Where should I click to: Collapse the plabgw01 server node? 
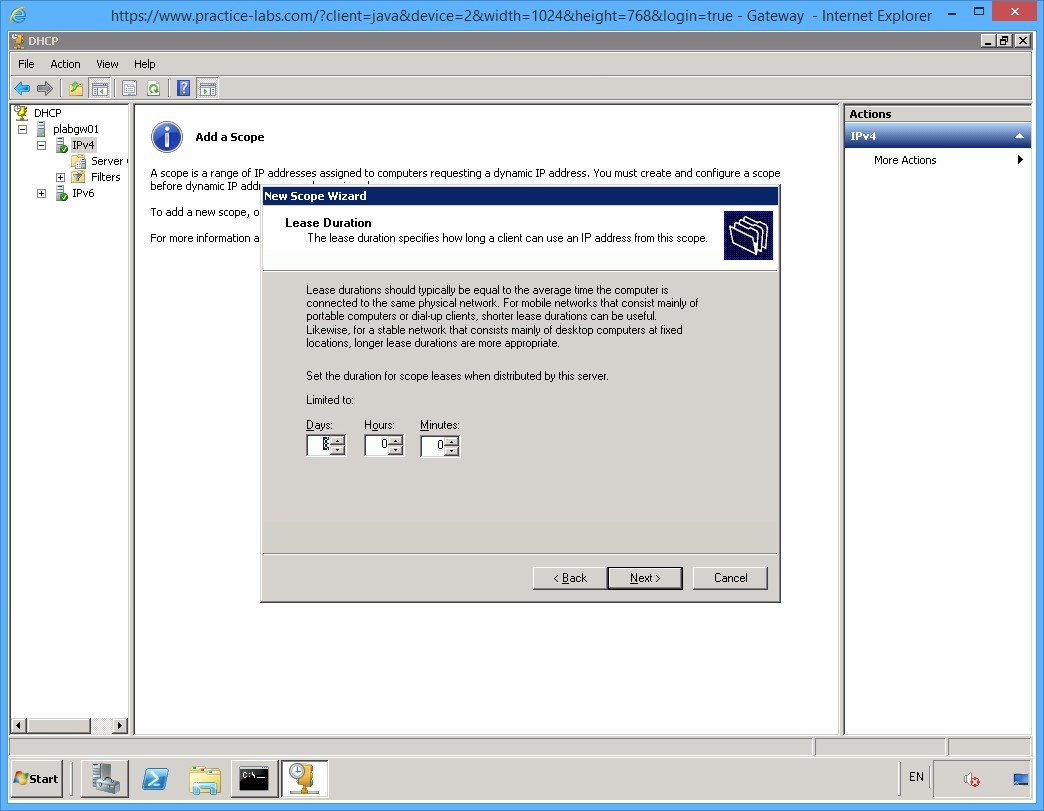tap(22, 128)
